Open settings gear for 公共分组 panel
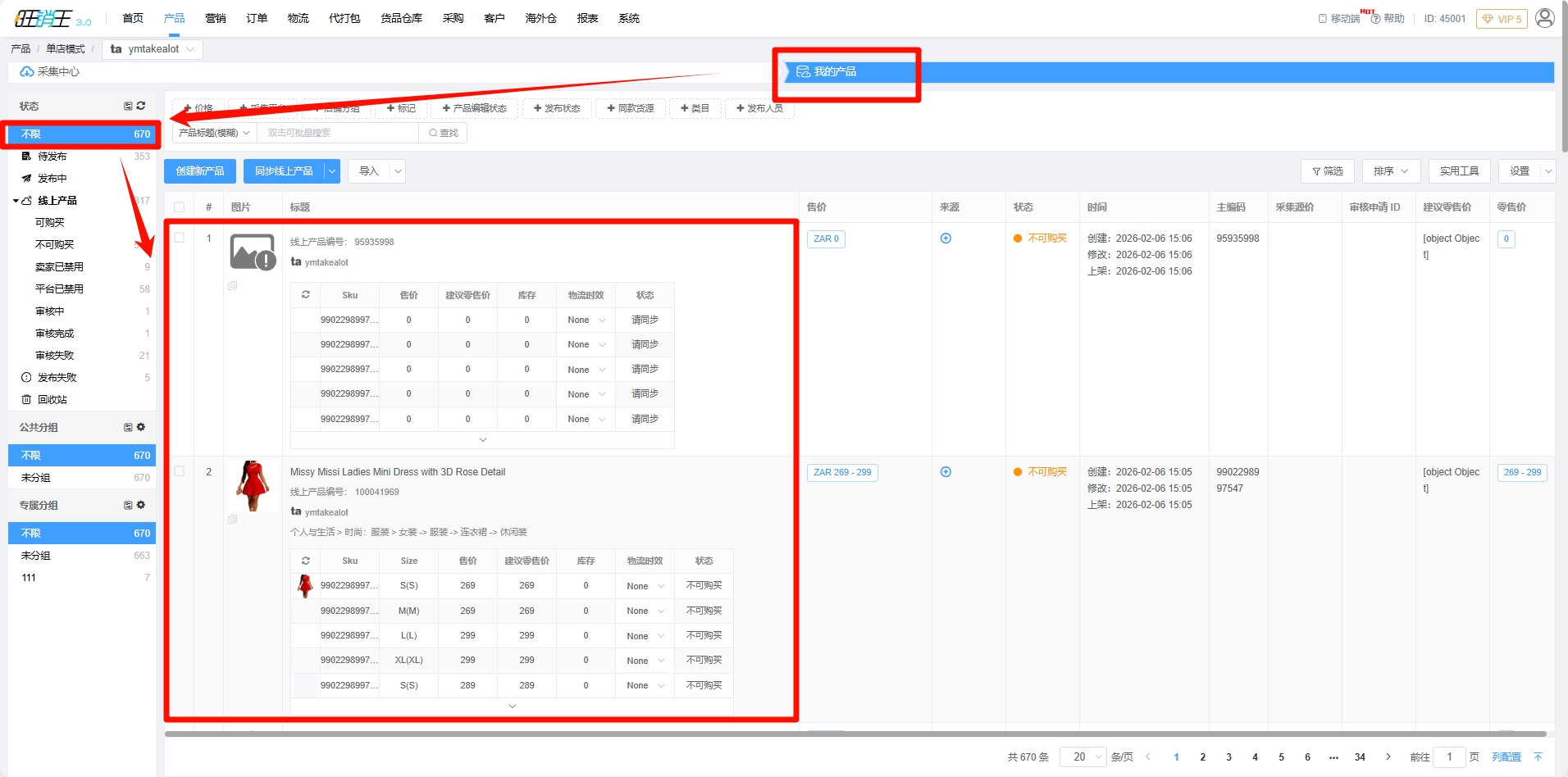Viewport: 1568px width, 777px height. pyautogui.click(x=141, y=427)
